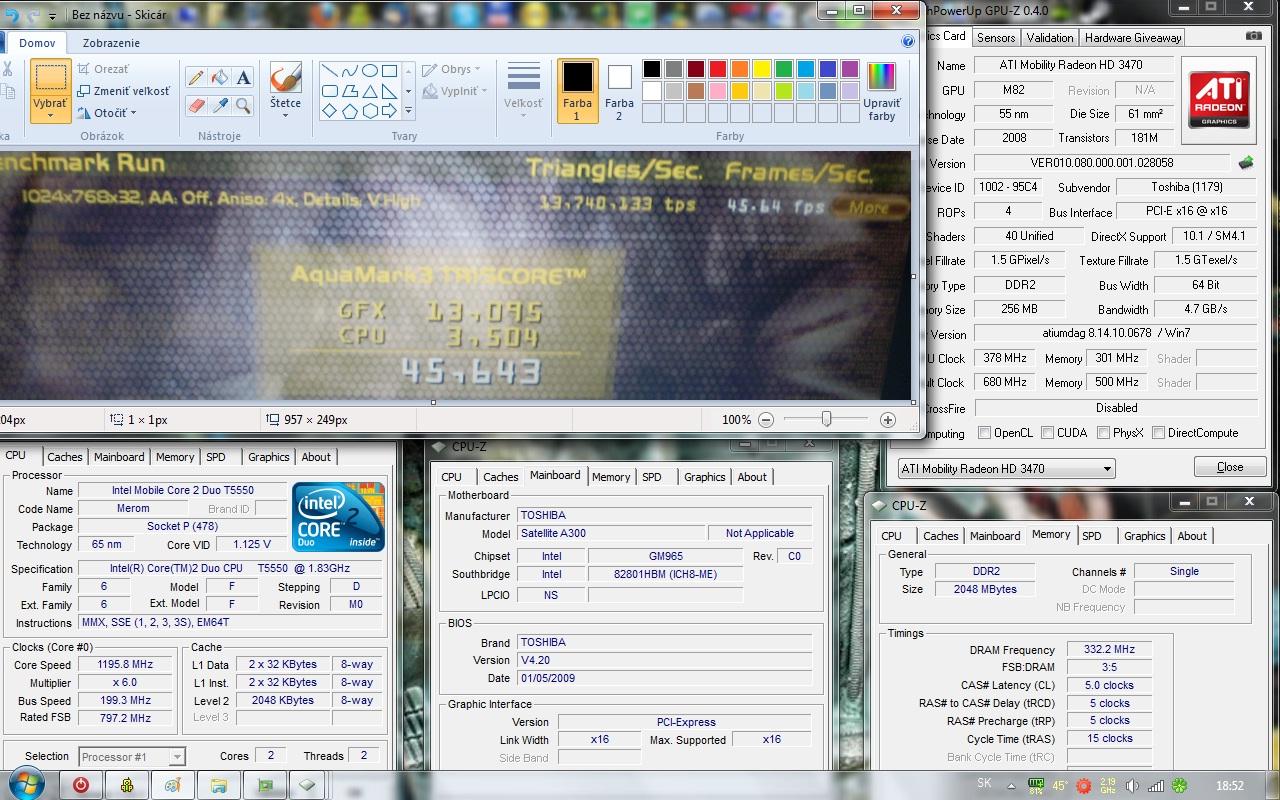1280x800 pixels.
Task: Switch to Zobrazenie ribbon tab
Action: [x=111, y=43]
